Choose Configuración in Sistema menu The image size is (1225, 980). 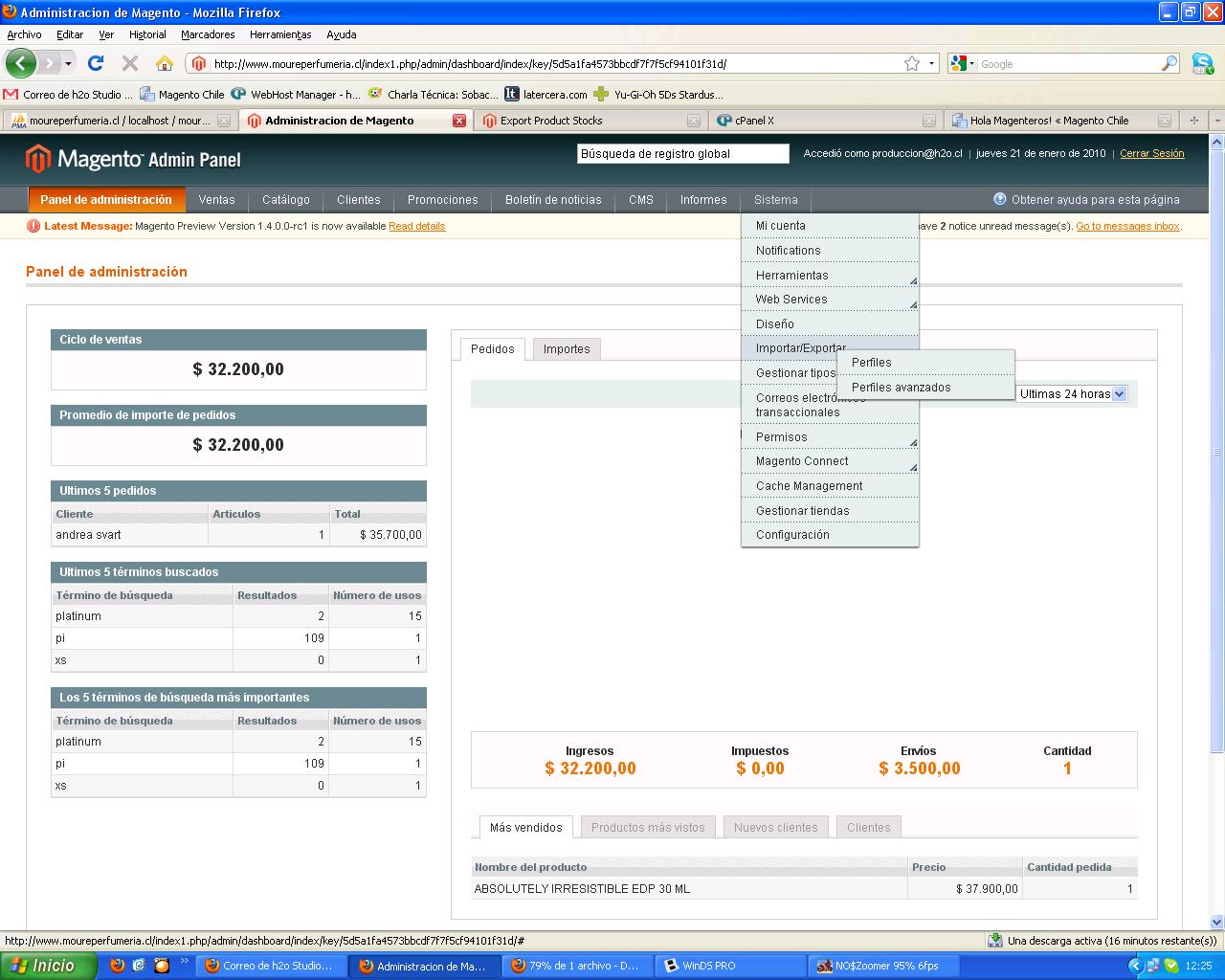pyautogui.click(x=830, y=534)
